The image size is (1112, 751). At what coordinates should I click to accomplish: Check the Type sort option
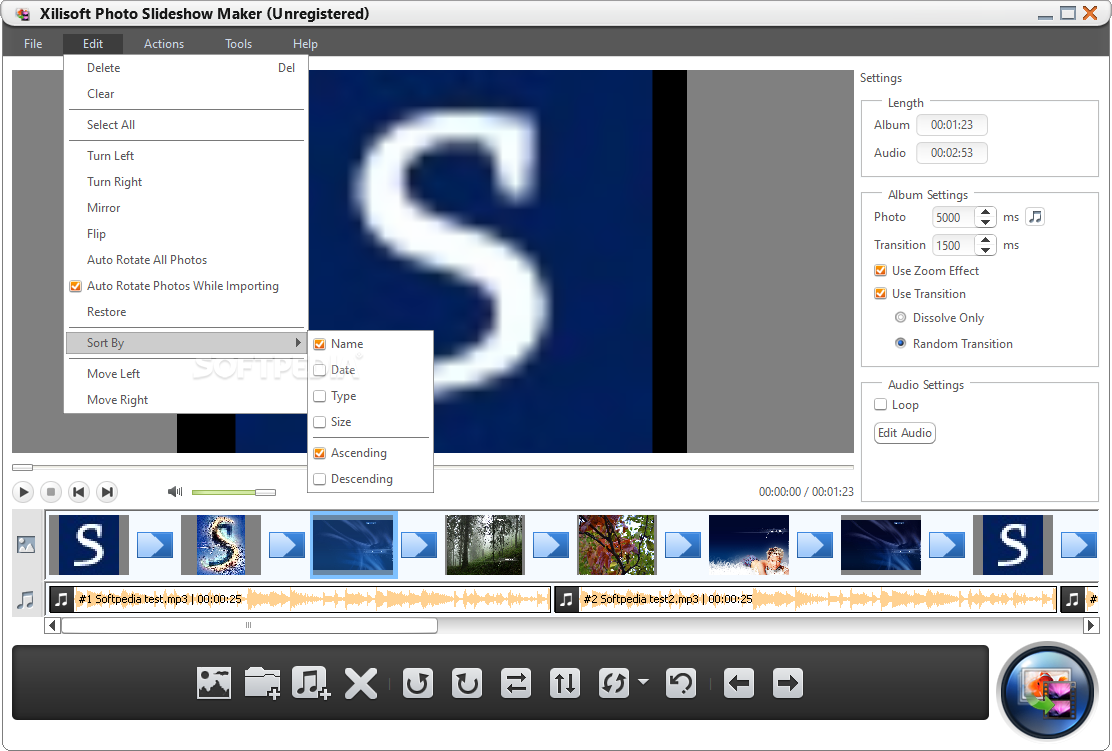pos(319,396)
